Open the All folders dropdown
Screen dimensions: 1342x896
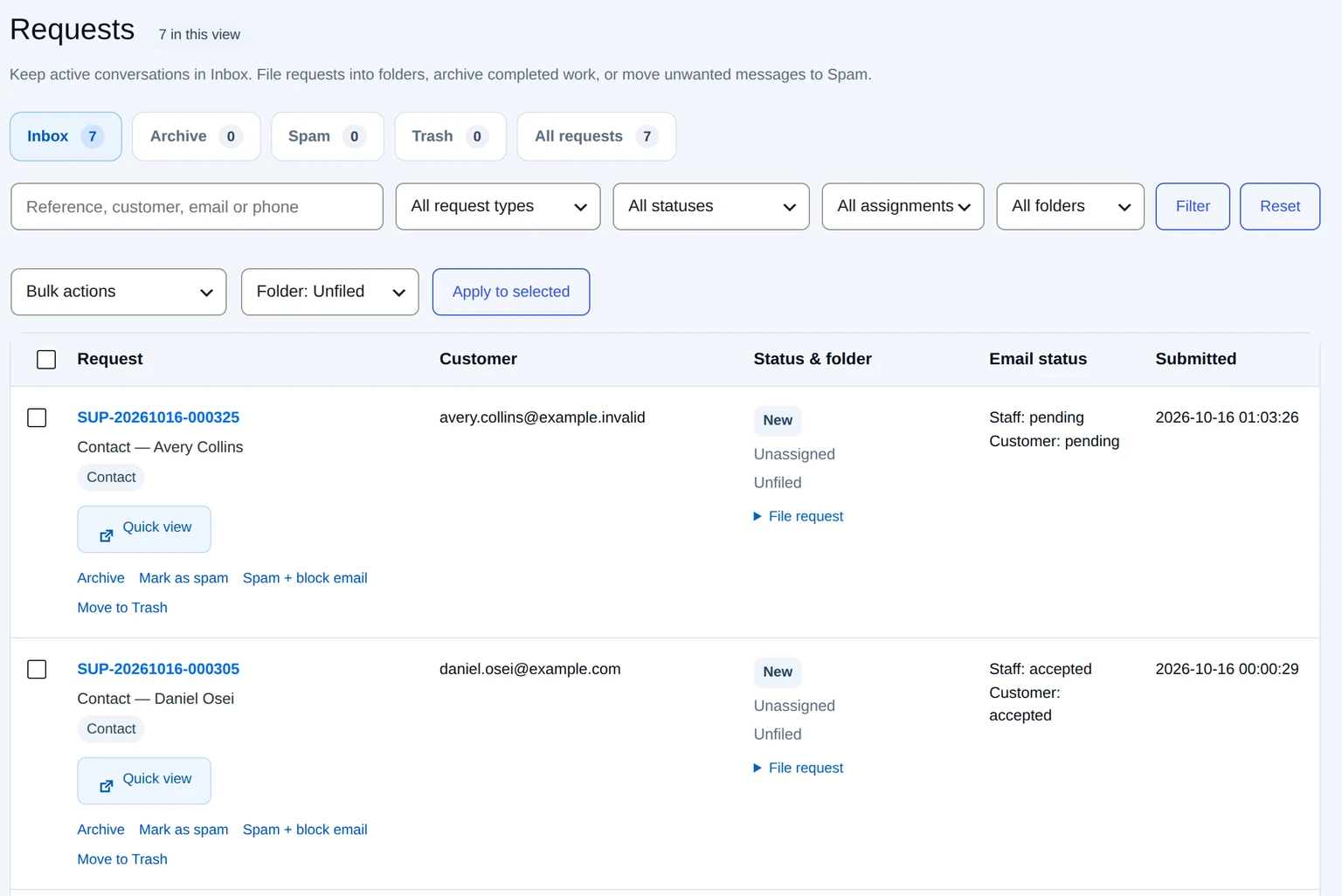tap(1070, 206)
